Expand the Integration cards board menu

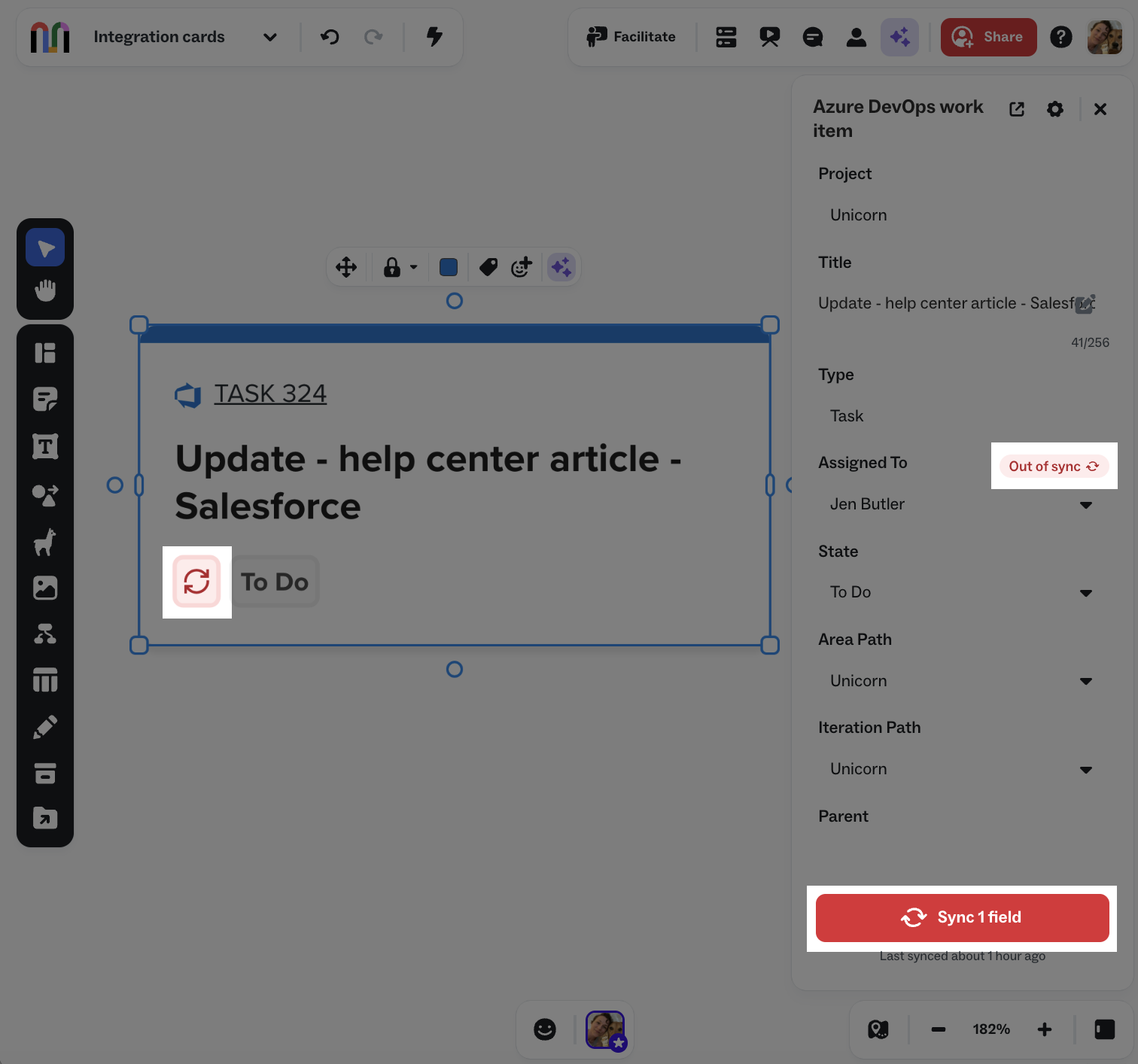pyautogui.click(x=270, y=37)
